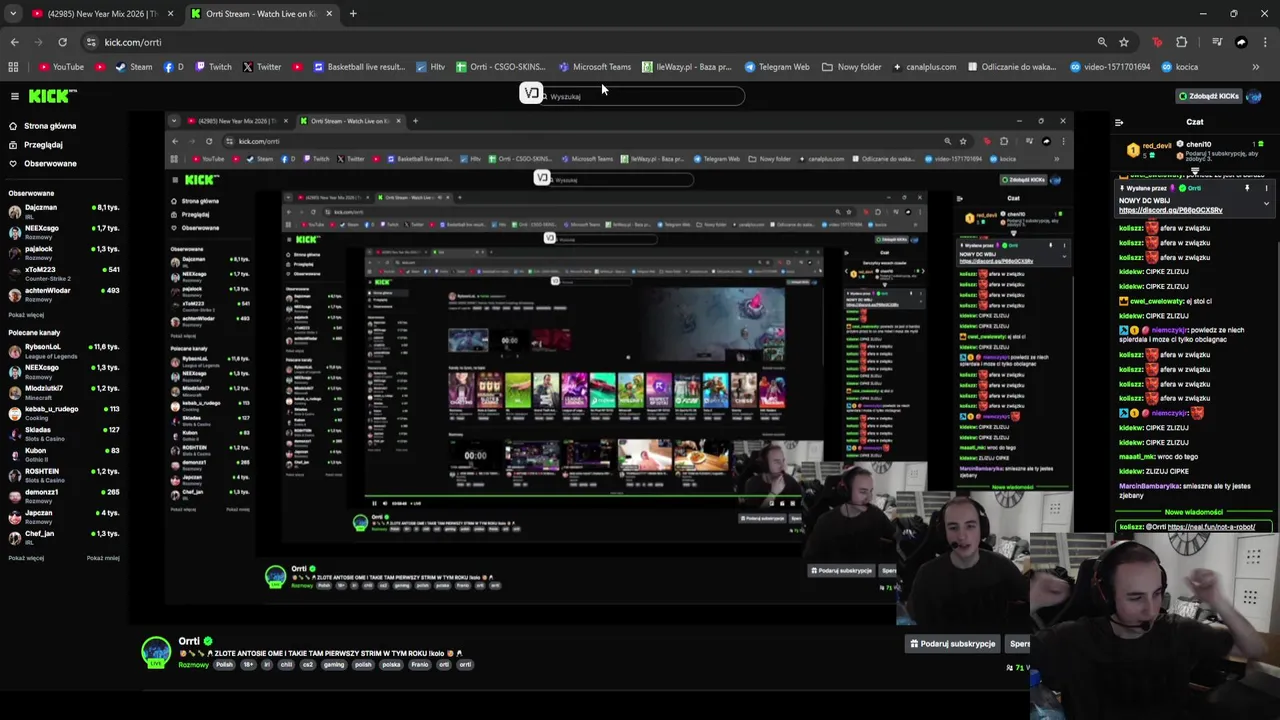Expand the Nowy folder bookmark folder

852,67
